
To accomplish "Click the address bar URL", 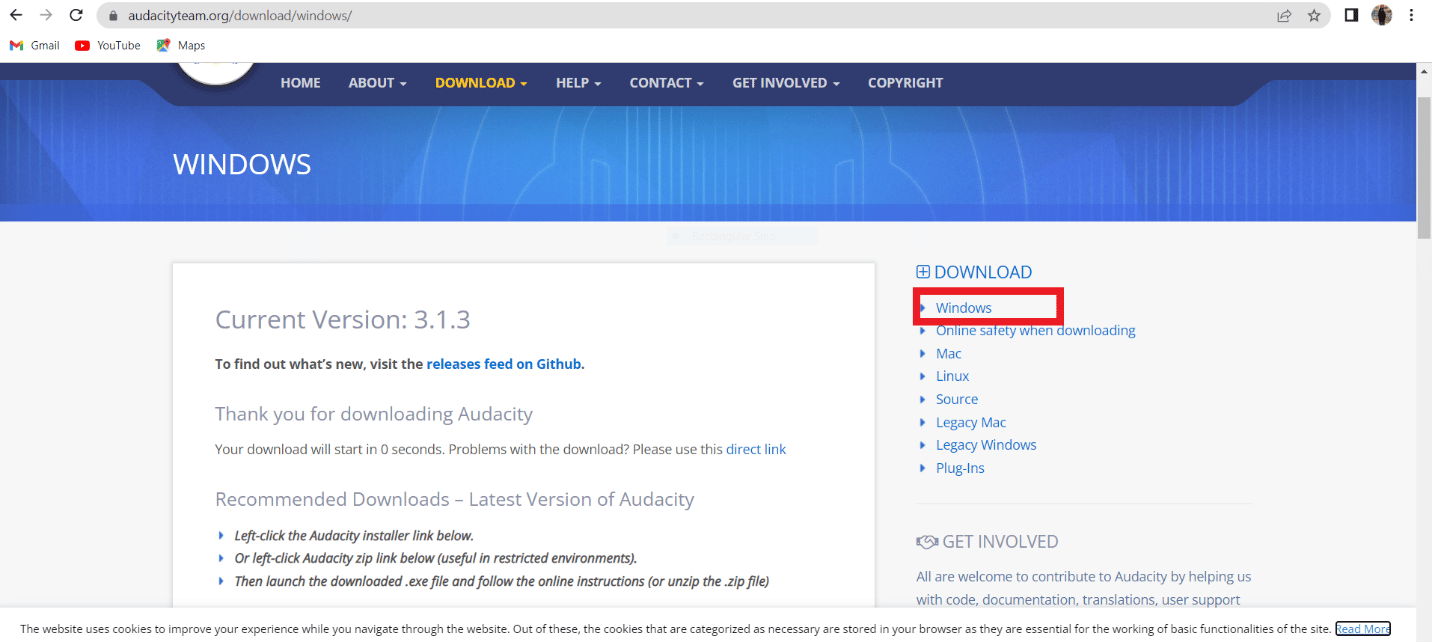I will click(240, 16).
